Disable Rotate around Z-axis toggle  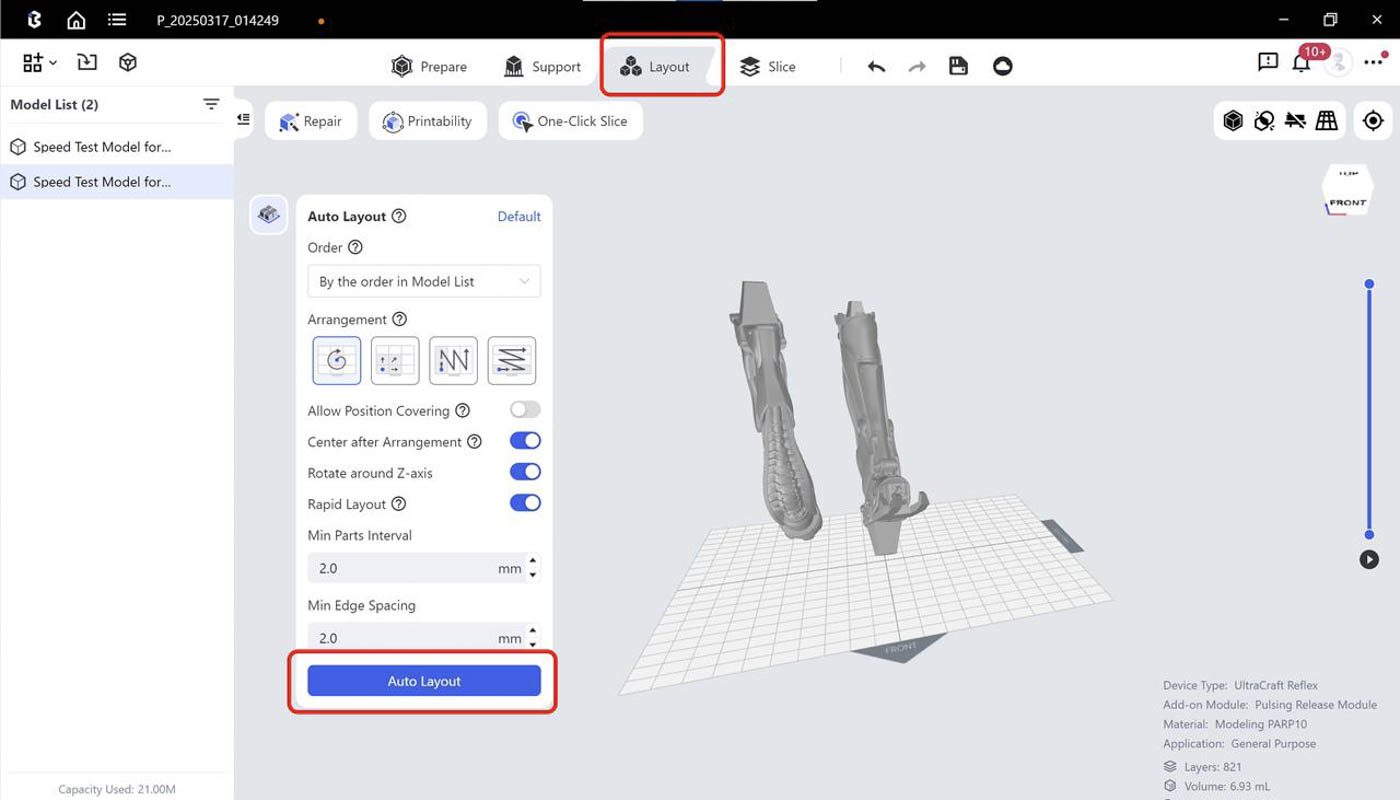pyautogui.click(x=525, y=472)
